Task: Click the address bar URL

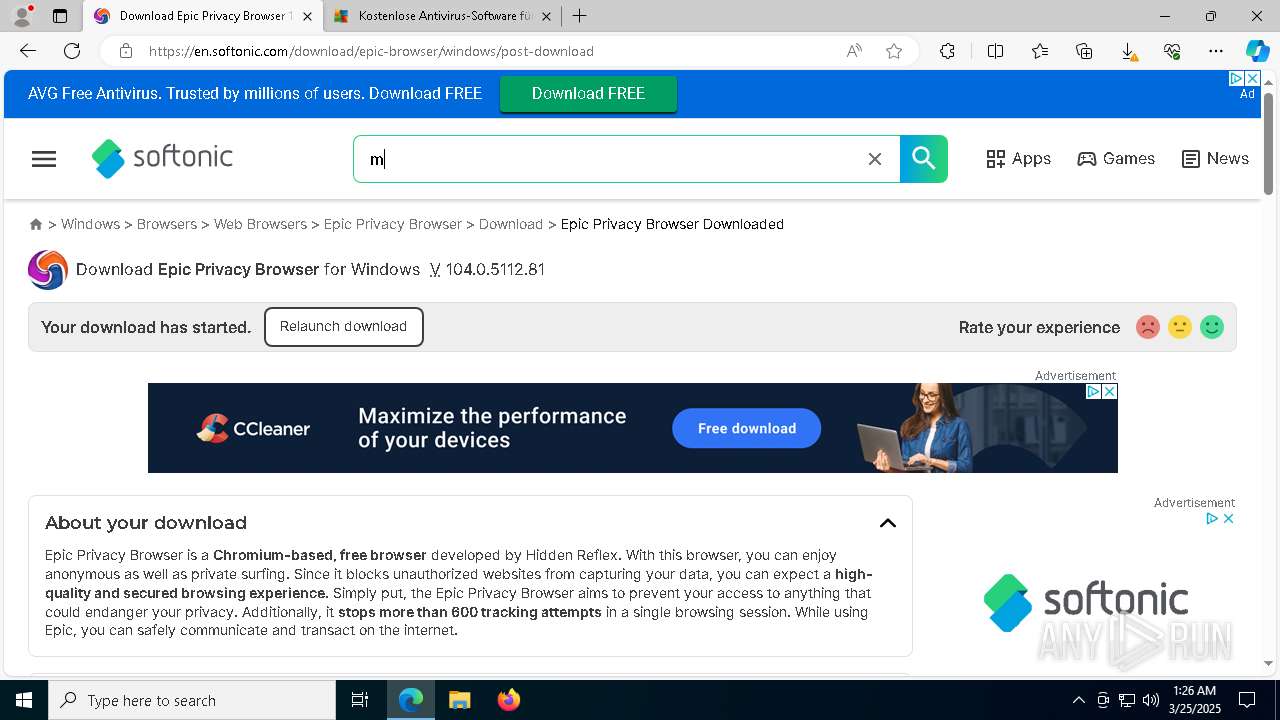Action: point(371,51)
